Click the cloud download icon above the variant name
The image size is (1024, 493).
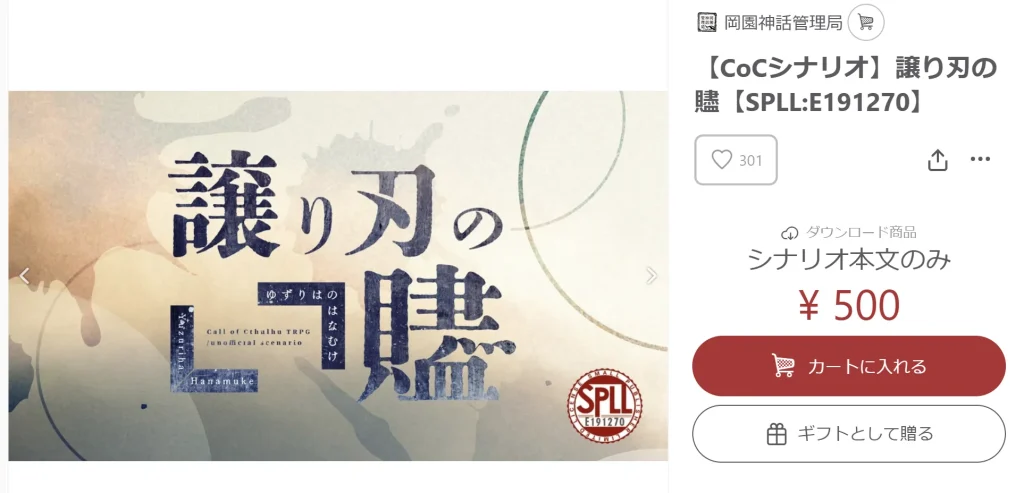point(790,233)
